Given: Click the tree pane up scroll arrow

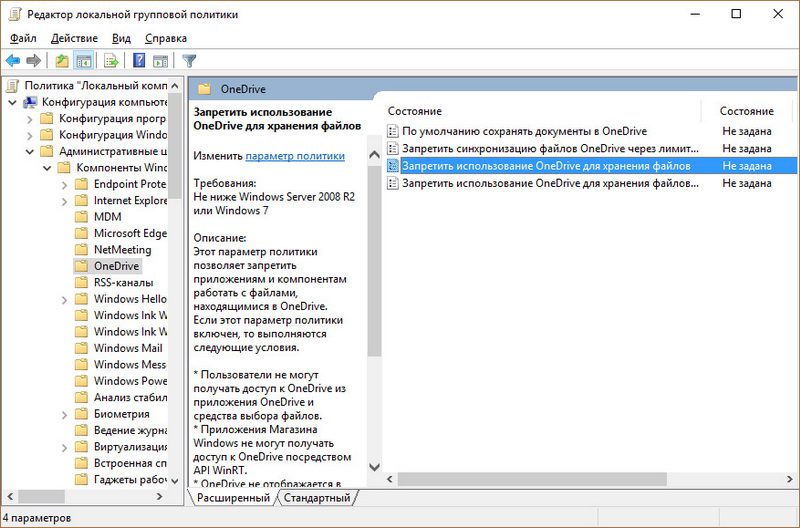Looking at the screenshot, I should pyautogui.click(x=174, y=86).
